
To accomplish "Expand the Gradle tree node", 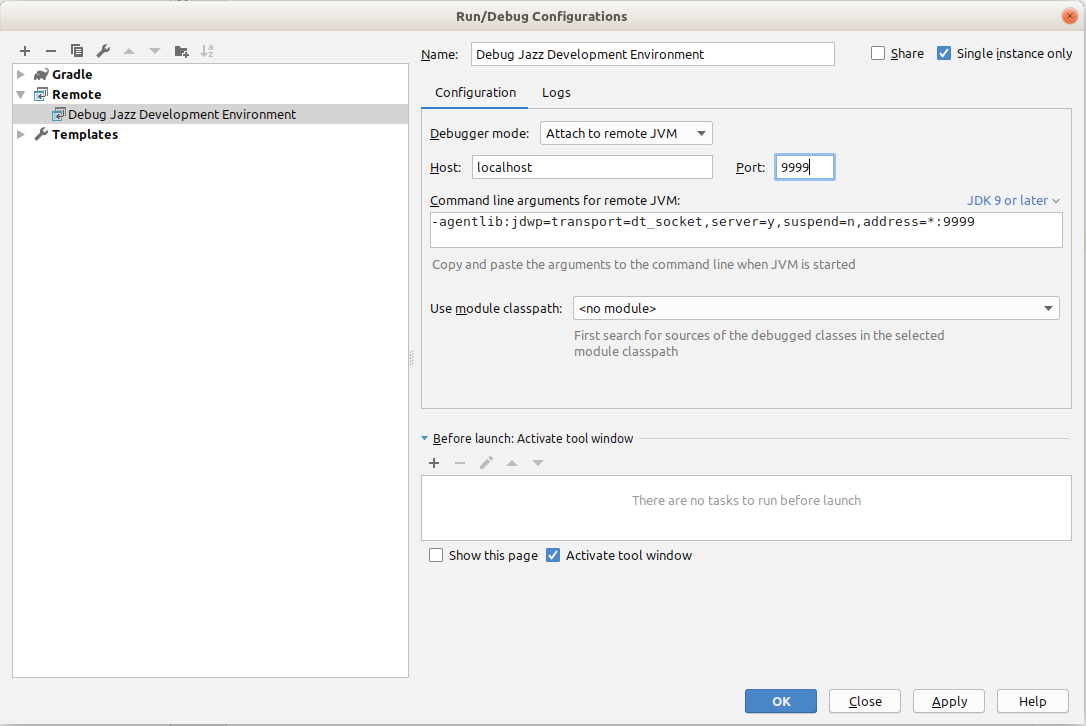I will (21, 74).
